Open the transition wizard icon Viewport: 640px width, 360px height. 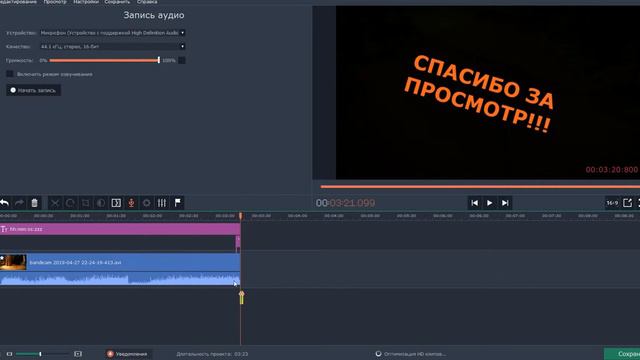[116, 203]
